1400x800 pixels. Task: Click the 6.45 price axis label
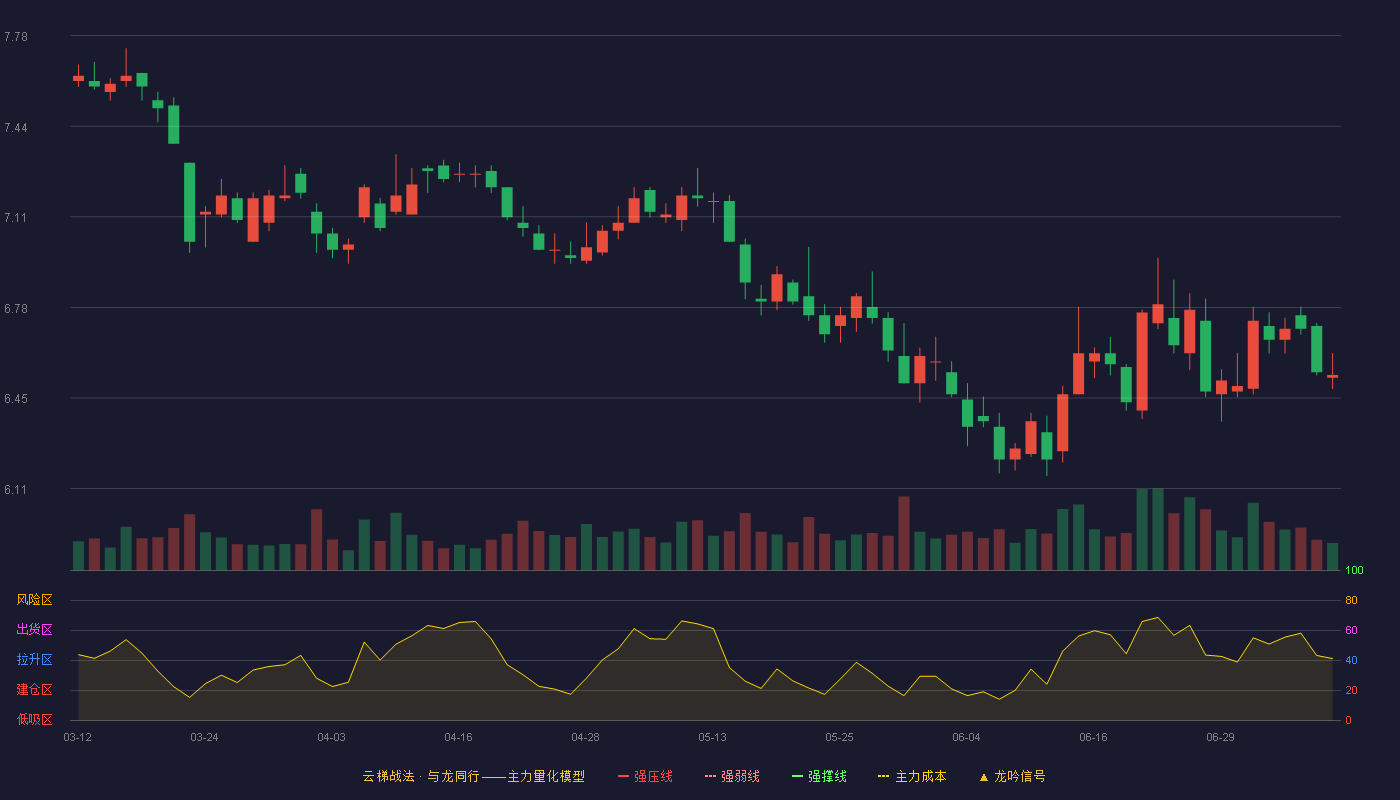[16, 399]
